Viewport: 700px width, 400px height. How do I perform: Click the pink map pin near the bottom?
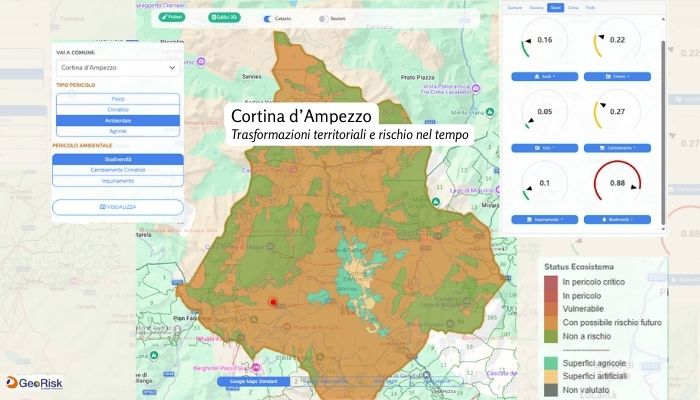point(256,363)
